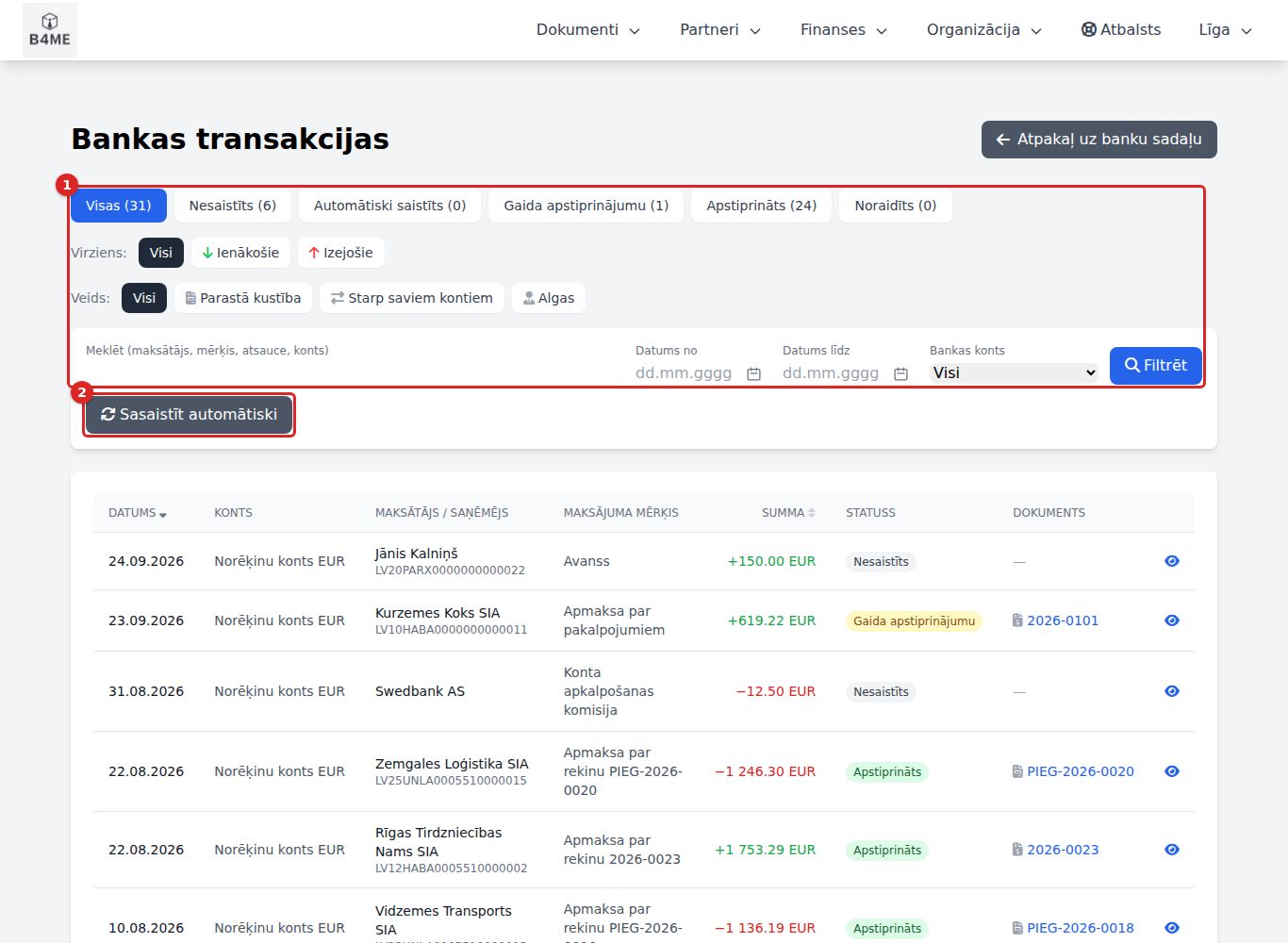
Task: Sort the table by Summa column
Action: [x=788, y=513]
